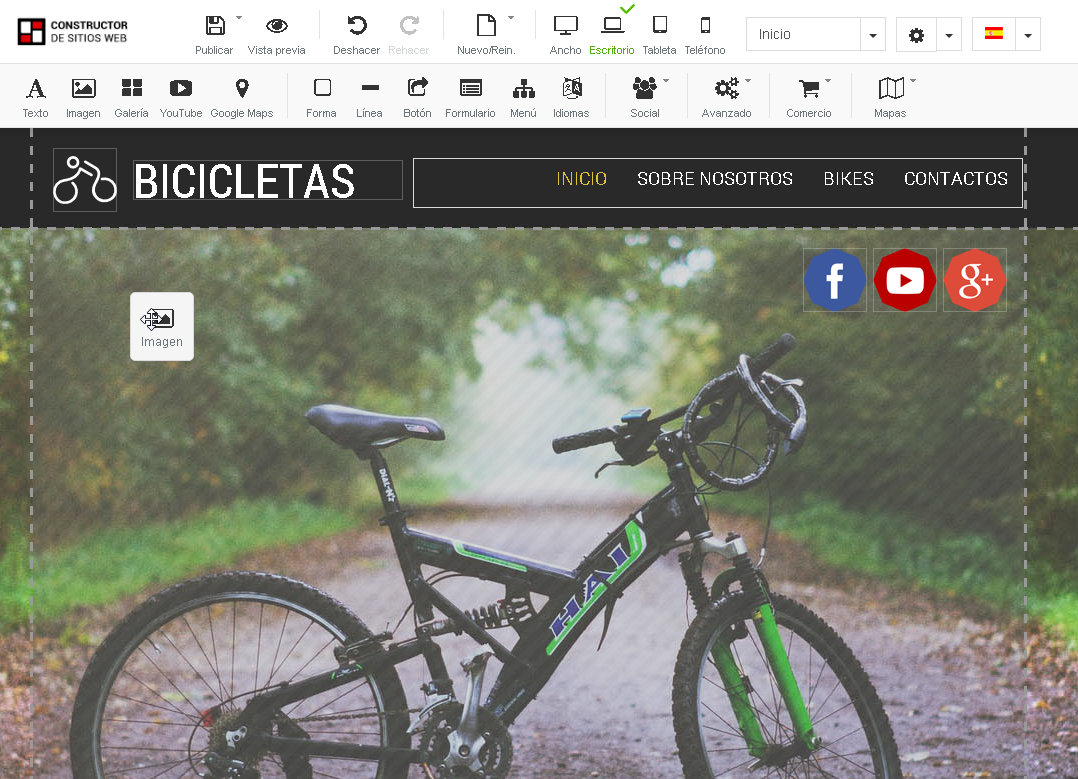Switch to Tableta tablet view

tap(659, 25)
